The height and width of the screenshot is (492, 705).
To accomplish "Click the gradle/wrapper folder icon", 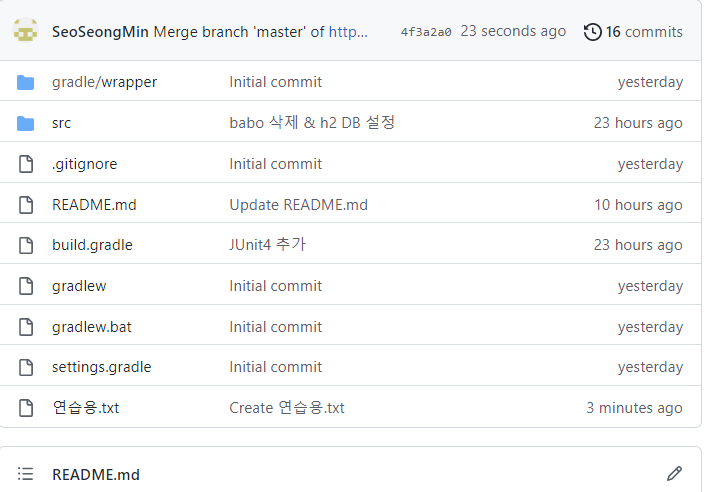I will [26, 83].
